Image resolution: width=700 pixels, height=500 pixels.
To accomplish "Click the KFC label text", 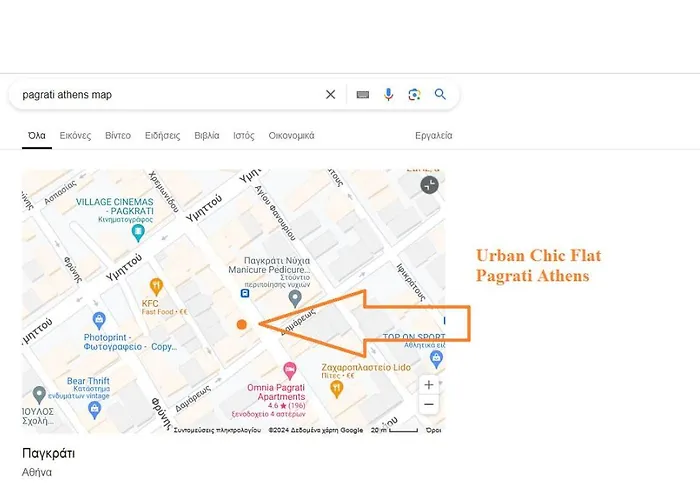I will pos(150,304).
